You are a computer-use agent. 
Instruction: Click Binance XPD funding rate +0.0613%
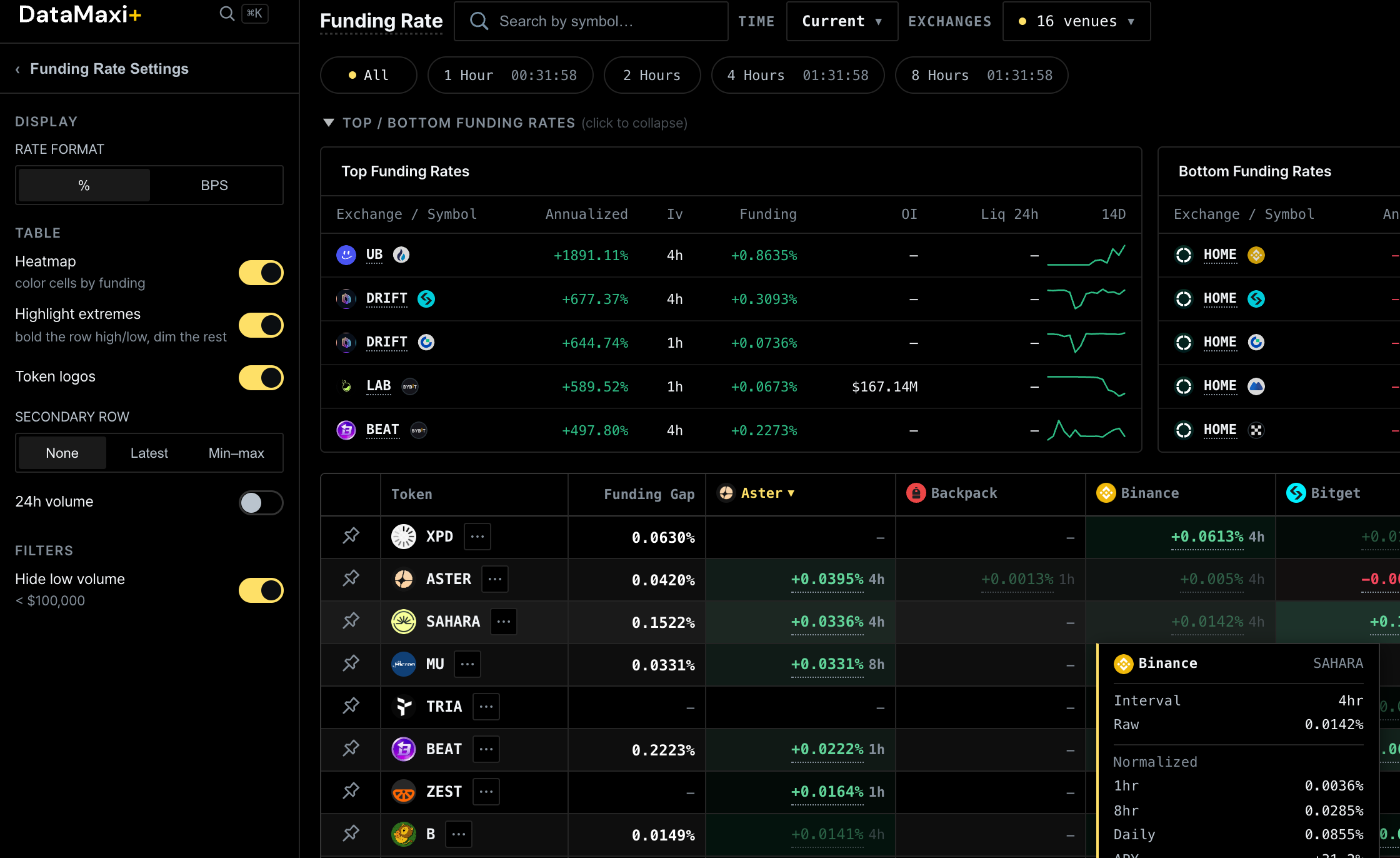pyautogui.click(x=1207, y=537)
